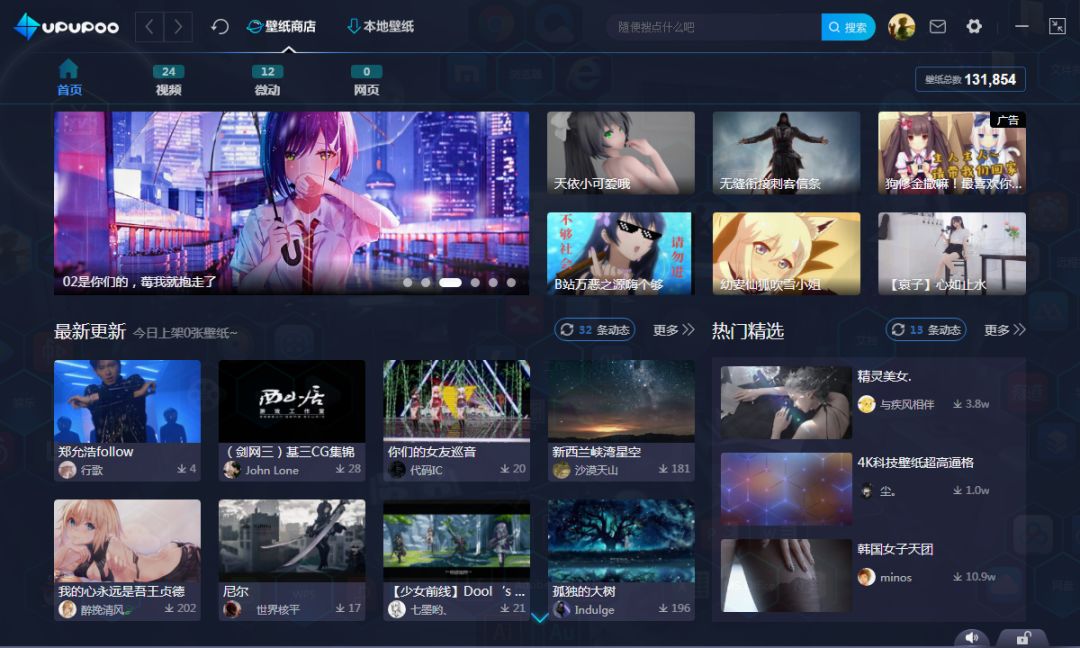1080x648 pixels.
Task: Click 更多 next to 热门精选
Action: 1005,330
